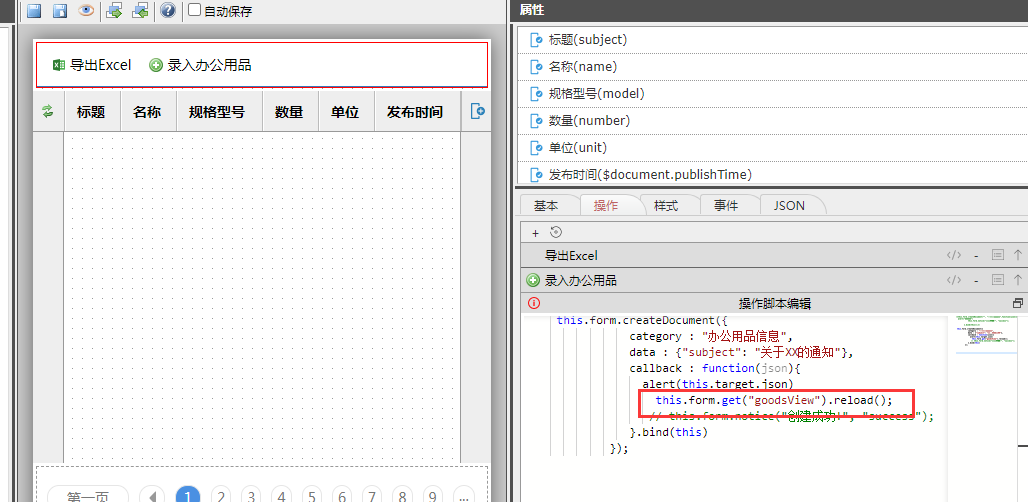
Task: Add a new action with plus icon
Action: (535, 232)
